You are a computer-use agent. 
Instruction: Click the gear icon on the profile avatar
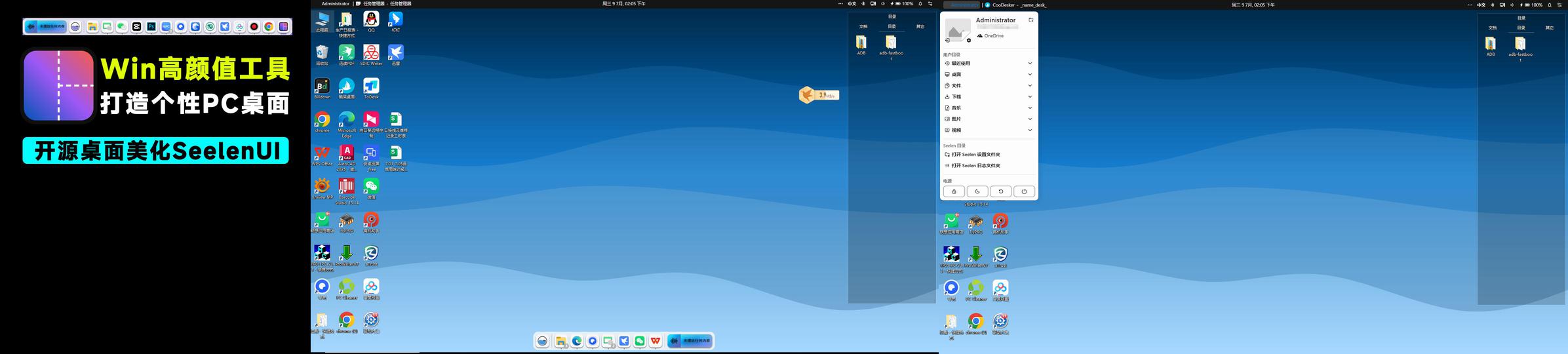pyautogui.click(x=969, y=41)
